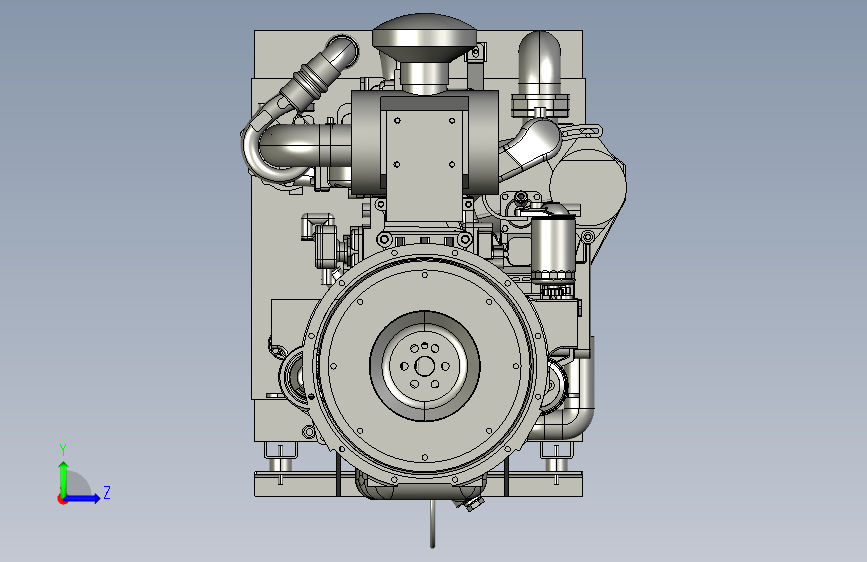Select the rectangular bracket plate with four bolt holes
867x562 pixels.
[x=424, y=165]
